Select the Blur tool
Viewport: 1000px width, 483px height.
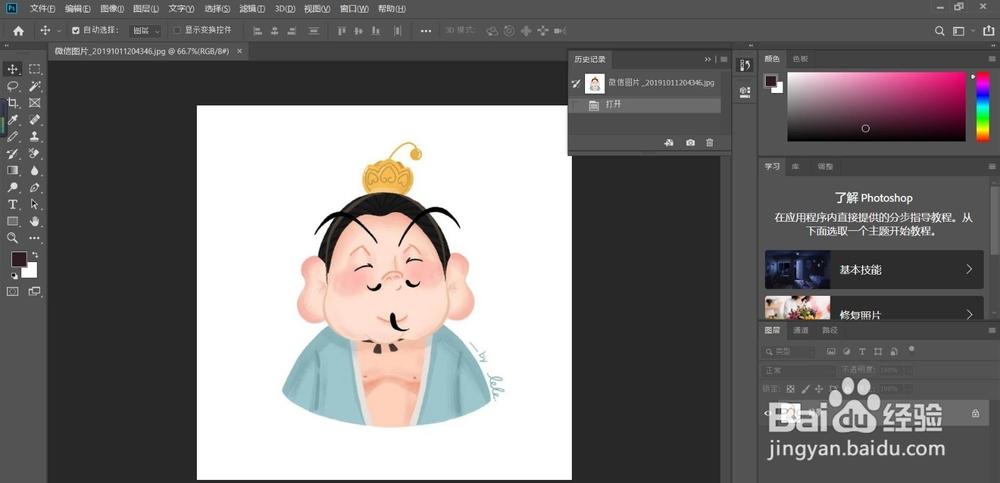tap(34, 170)
